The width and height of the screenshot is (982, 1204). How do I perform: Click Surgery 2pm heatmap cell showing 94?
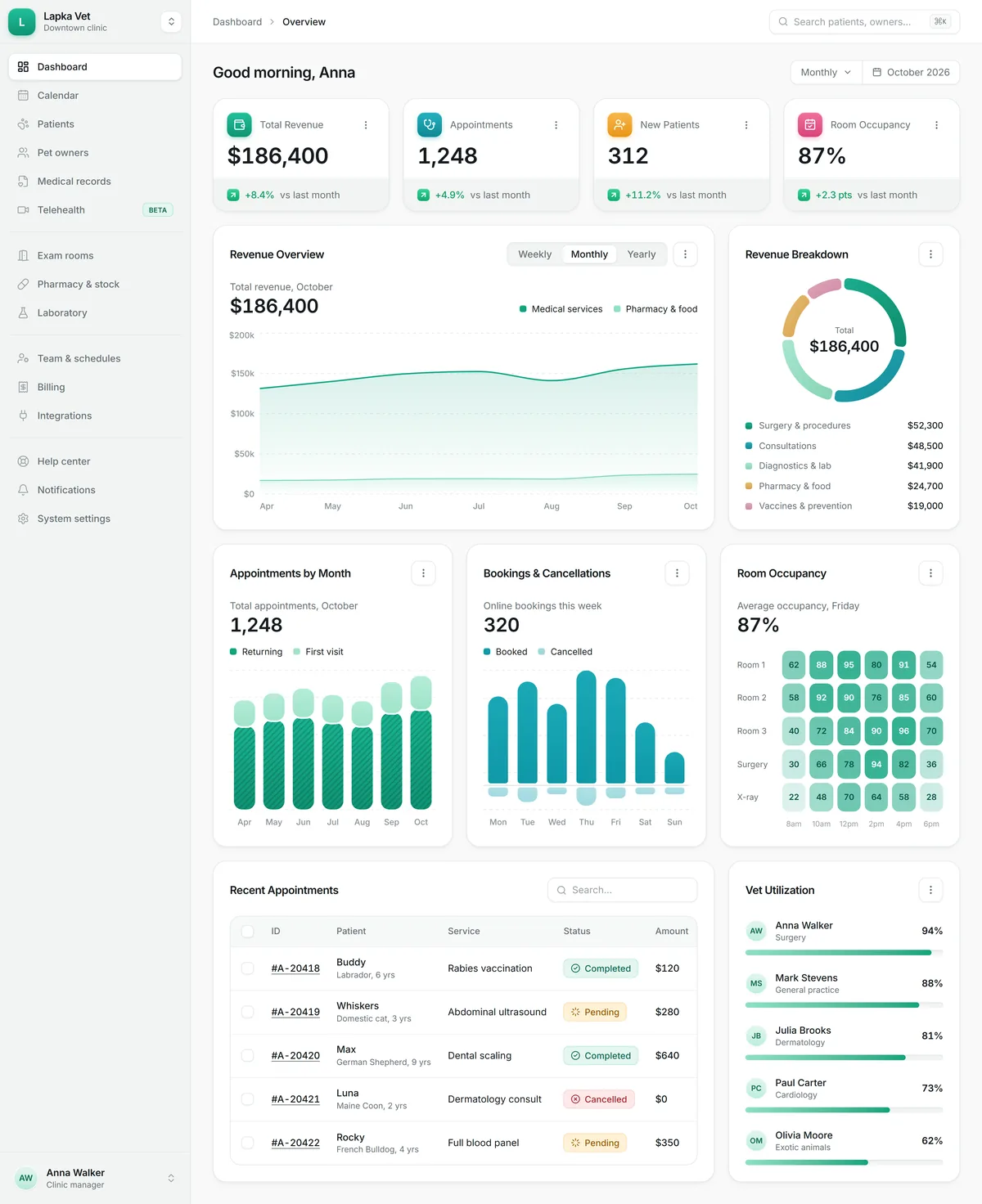click(876, 764)
